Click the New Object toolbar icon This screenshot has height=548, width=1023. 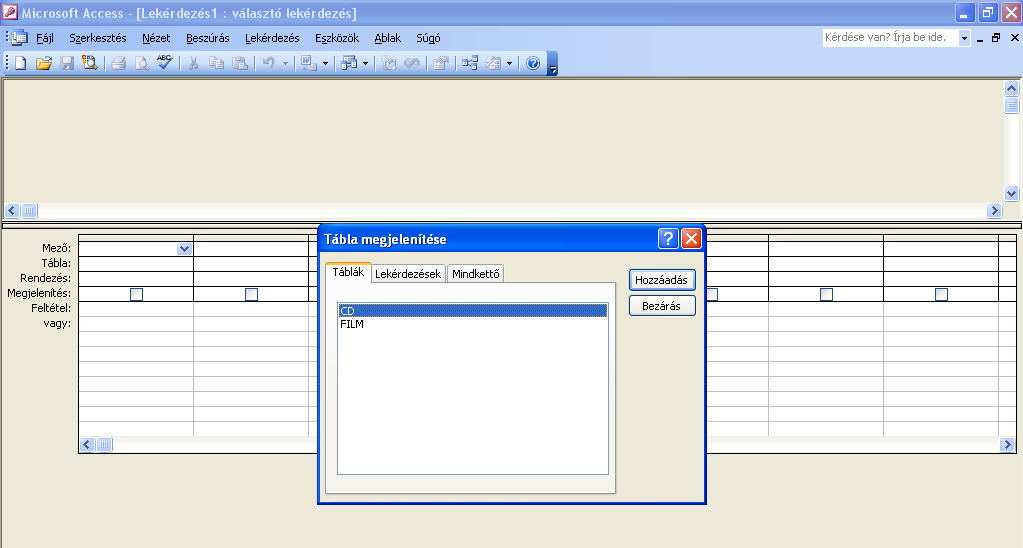(x=493, y=63)
